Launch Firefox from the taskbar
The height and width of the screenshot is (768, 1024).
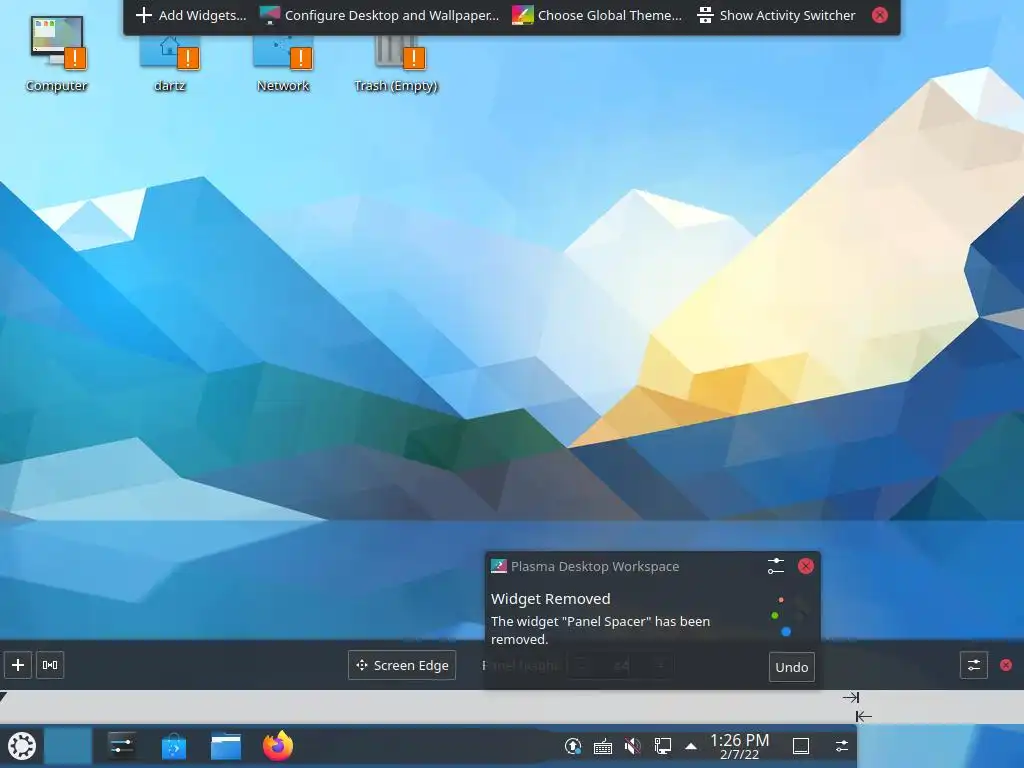[x=278, y=746]
